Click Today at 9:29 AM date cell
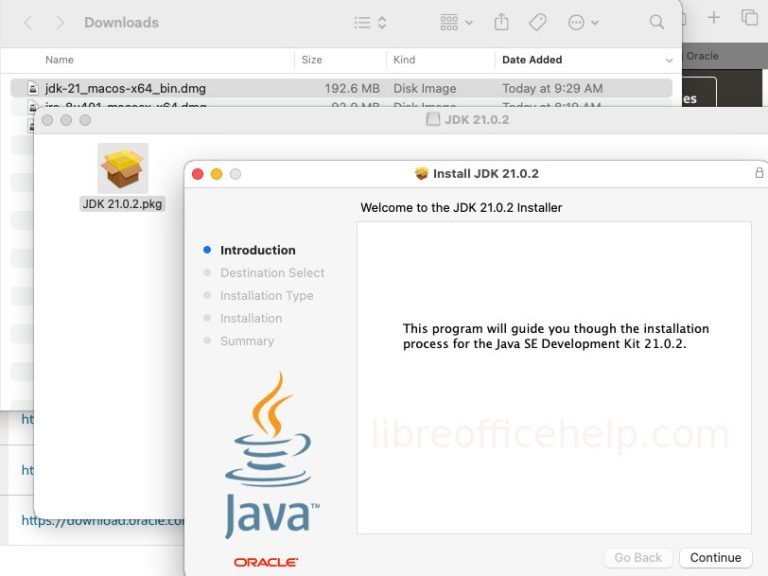Viewport: 768px width, 576px height. click(x=552, y=88)
